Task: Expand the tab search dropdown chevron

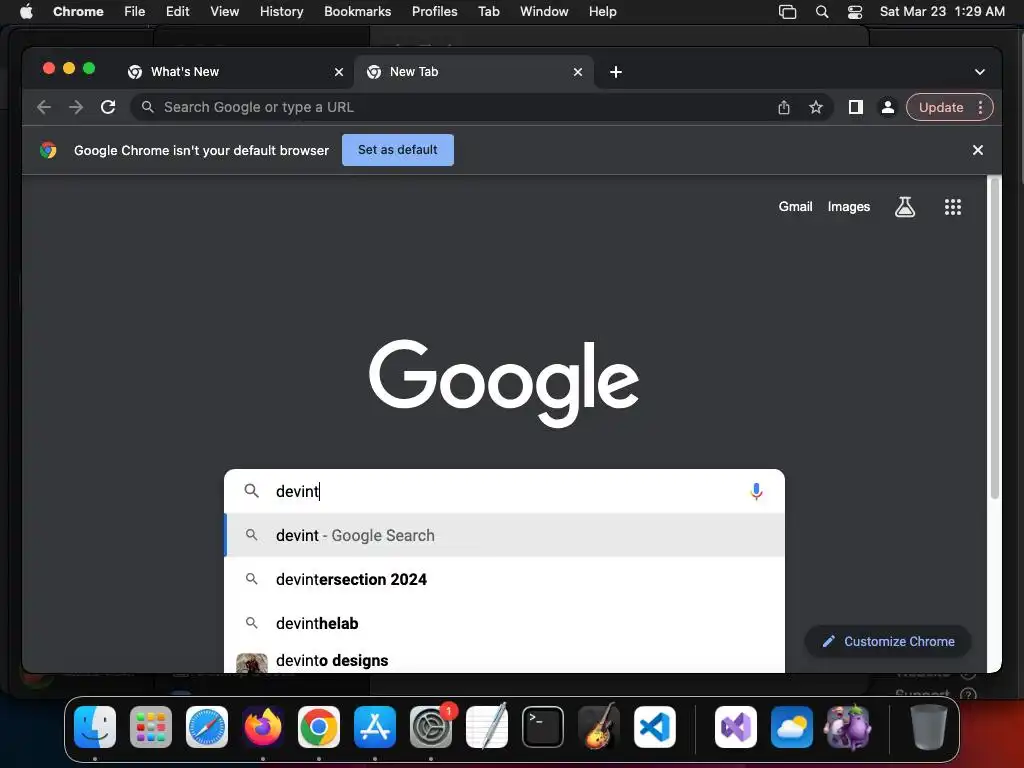Action: click(980, 72)
